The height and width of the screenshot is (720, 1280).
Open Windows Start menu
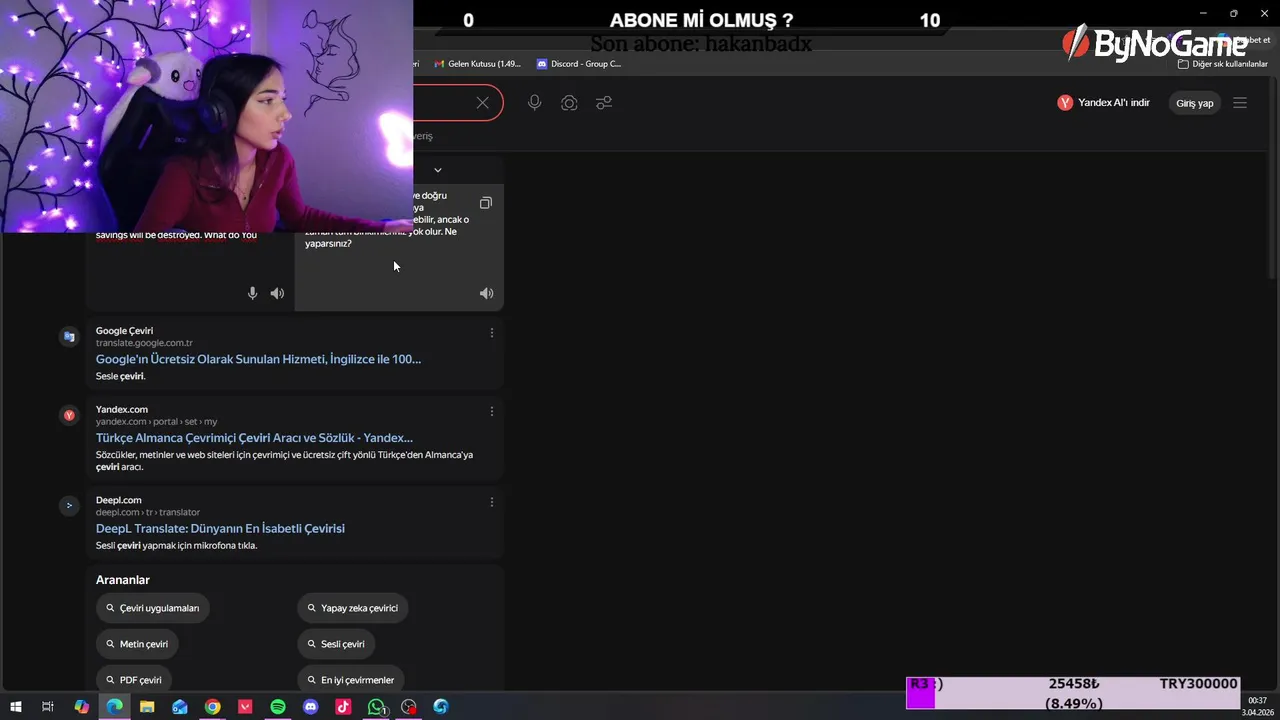16,707
